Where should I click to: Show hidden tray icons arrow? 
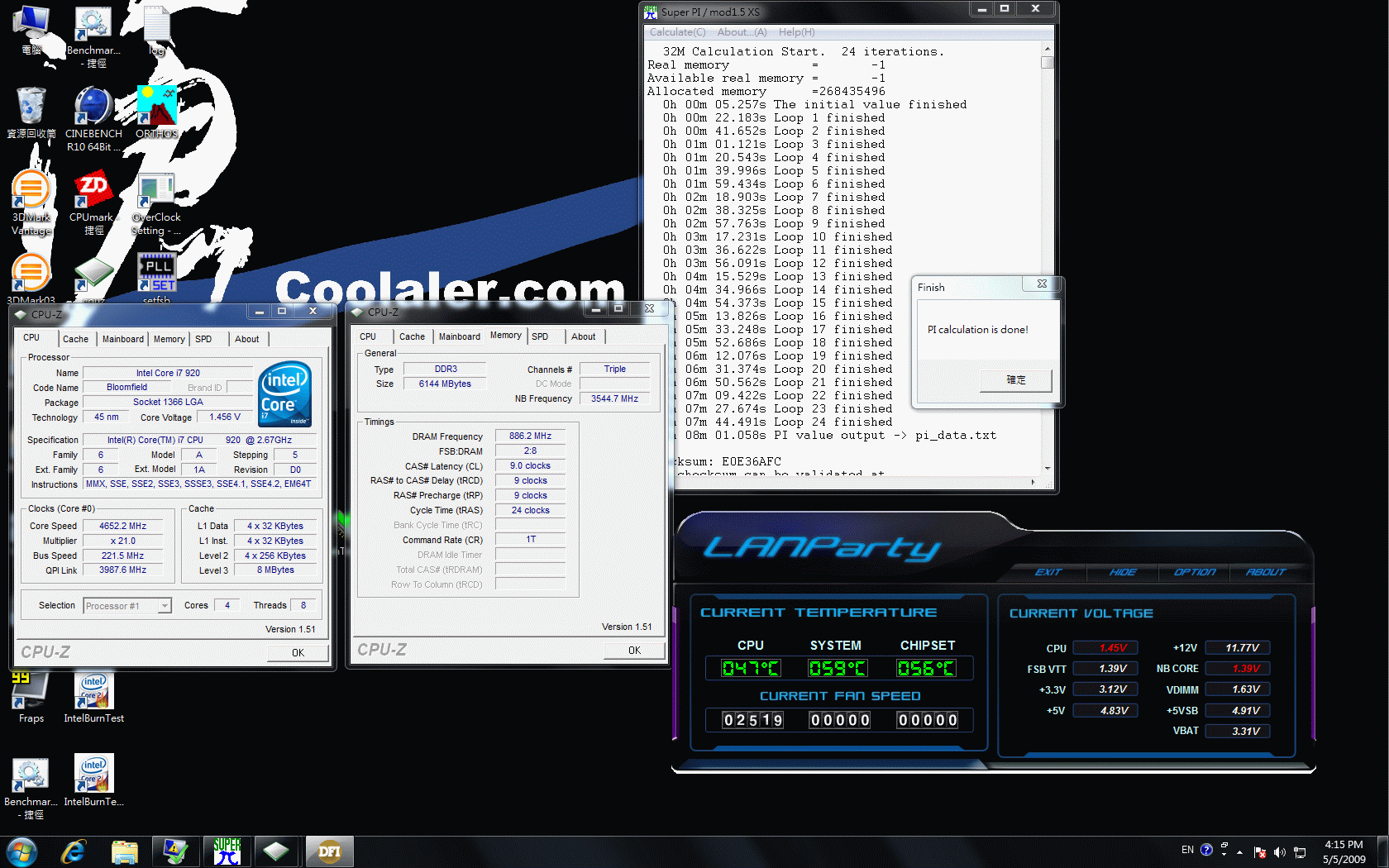(x=1239, y=851)
